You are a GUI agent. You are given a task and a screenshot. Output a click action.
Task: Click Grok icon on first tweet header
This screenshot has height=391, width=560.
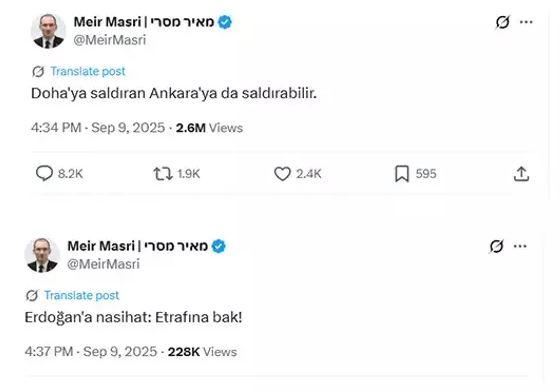tap(502, 22)
